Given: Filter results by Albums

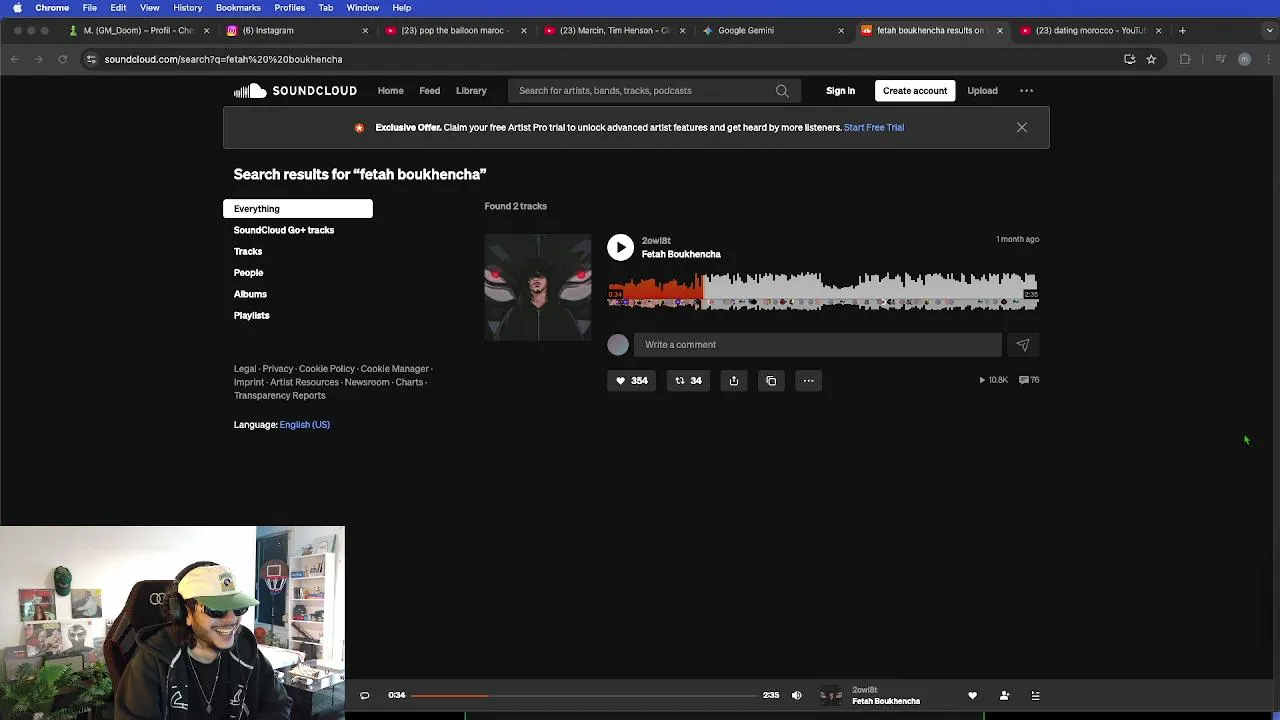Looking at the screenshot, I should click(x=250, y=294).
